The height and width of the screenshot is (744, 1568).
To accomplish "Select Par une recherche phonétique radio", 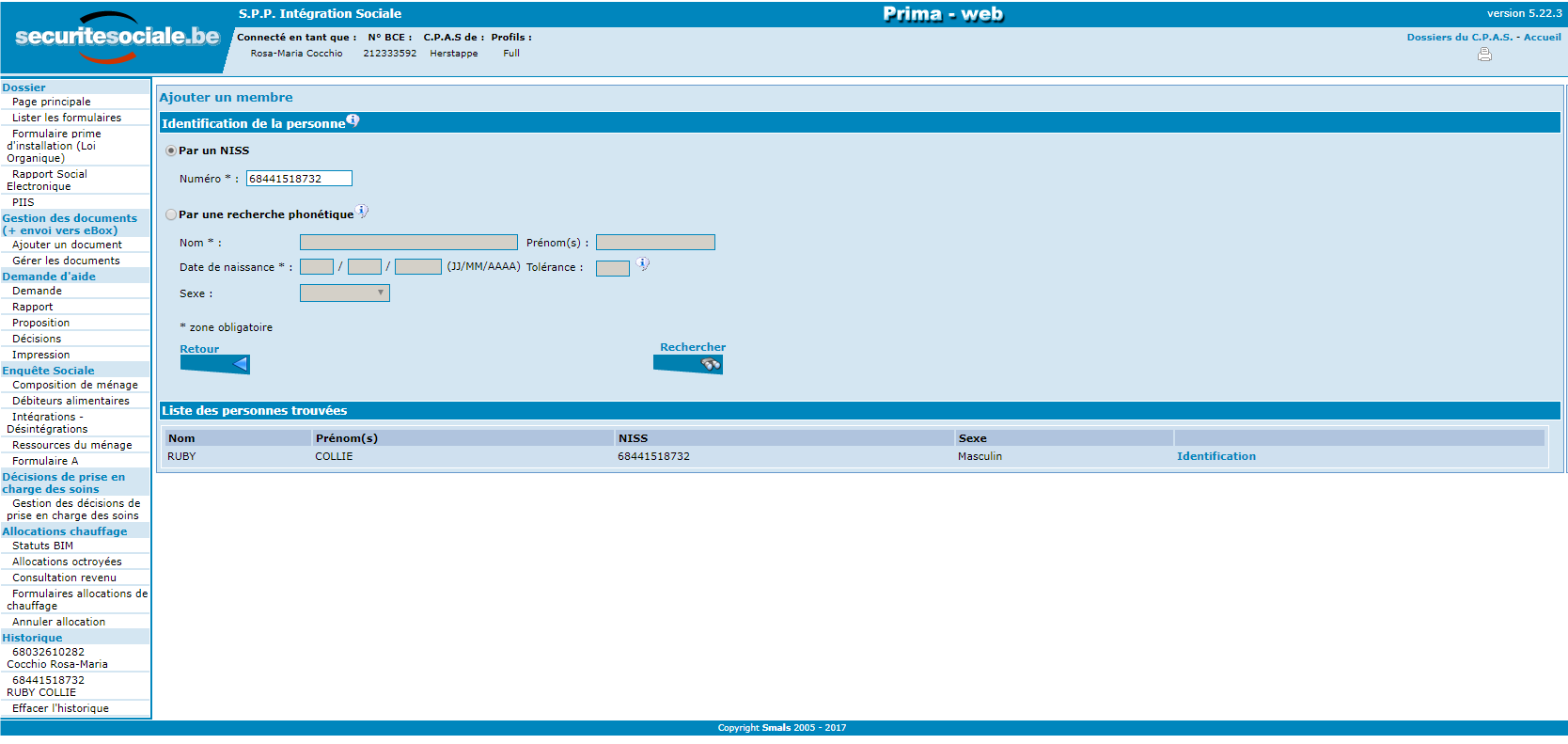I will click(x=171, y=214).
